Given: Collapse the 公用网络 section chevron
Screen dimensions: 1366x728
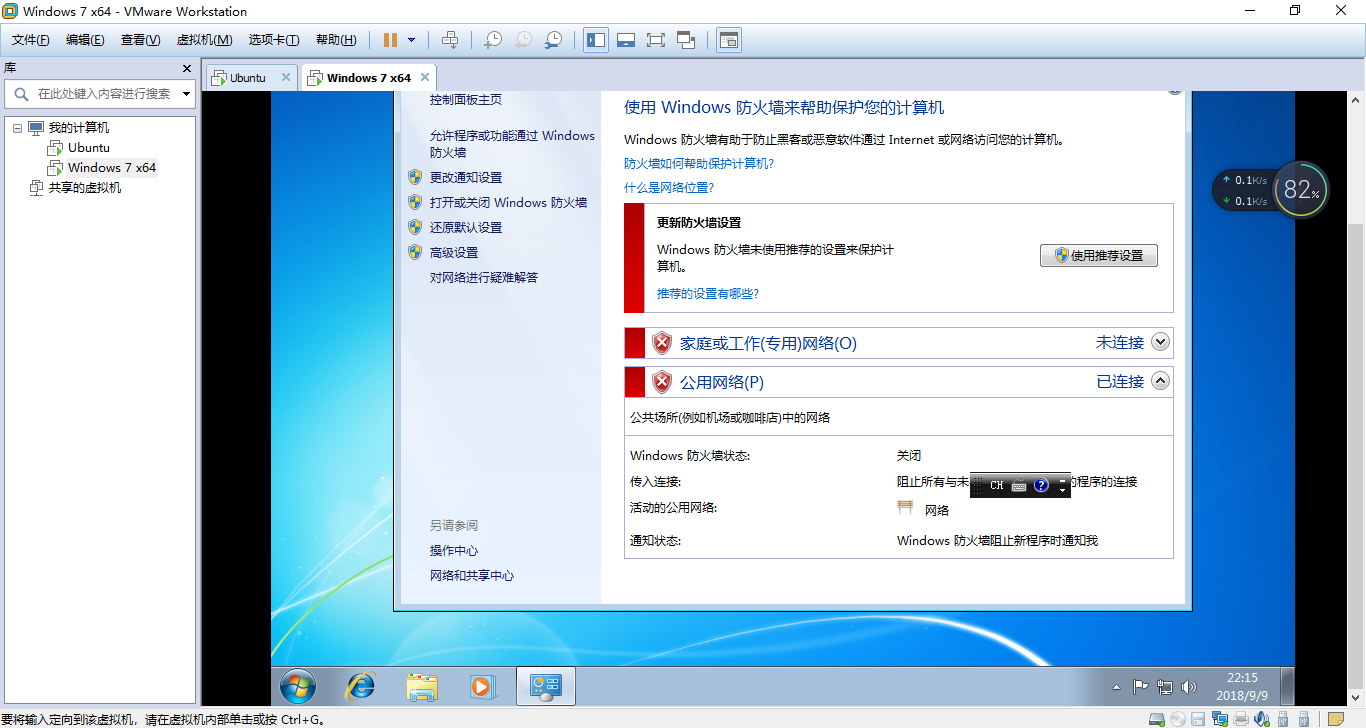Looking at the screenshot, I should [x=1160, y=381].
